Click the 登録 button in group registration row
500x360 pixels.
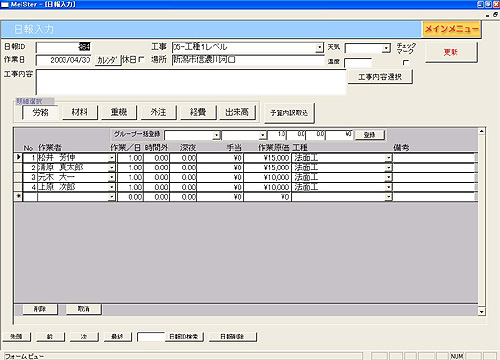point(369,135)
